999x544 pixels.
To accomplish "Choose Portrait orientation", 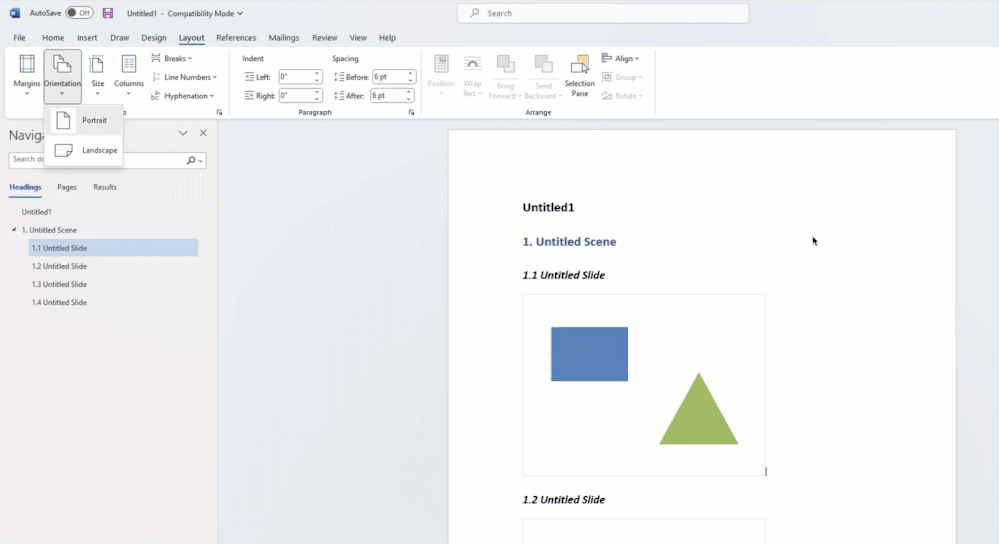I will [x=83, y=120].
